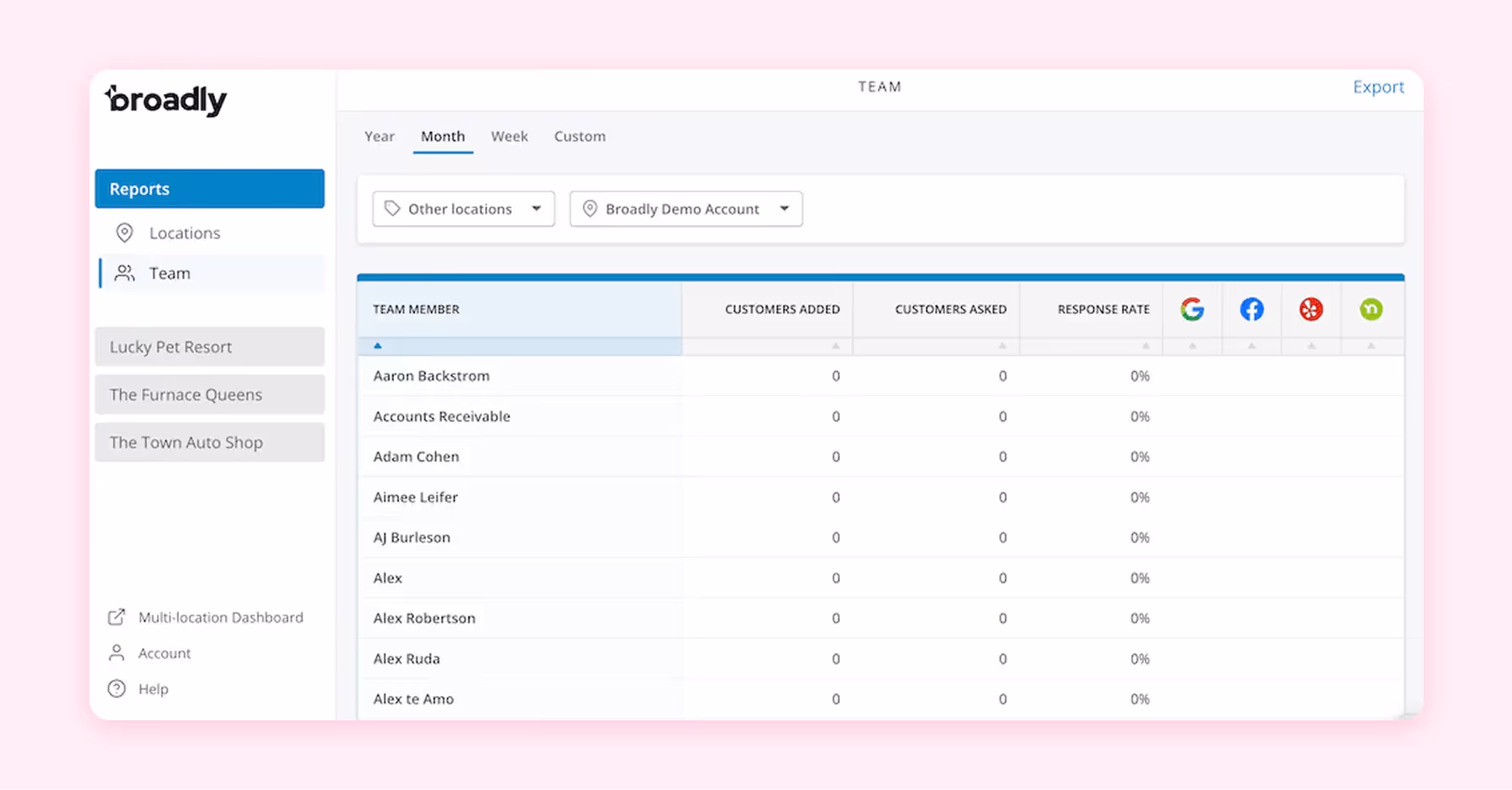Image resolution: width=1512 pixels, height=790 pixels.
Task: Sort by Google column arrow
Action: (x=1192, y=346)
